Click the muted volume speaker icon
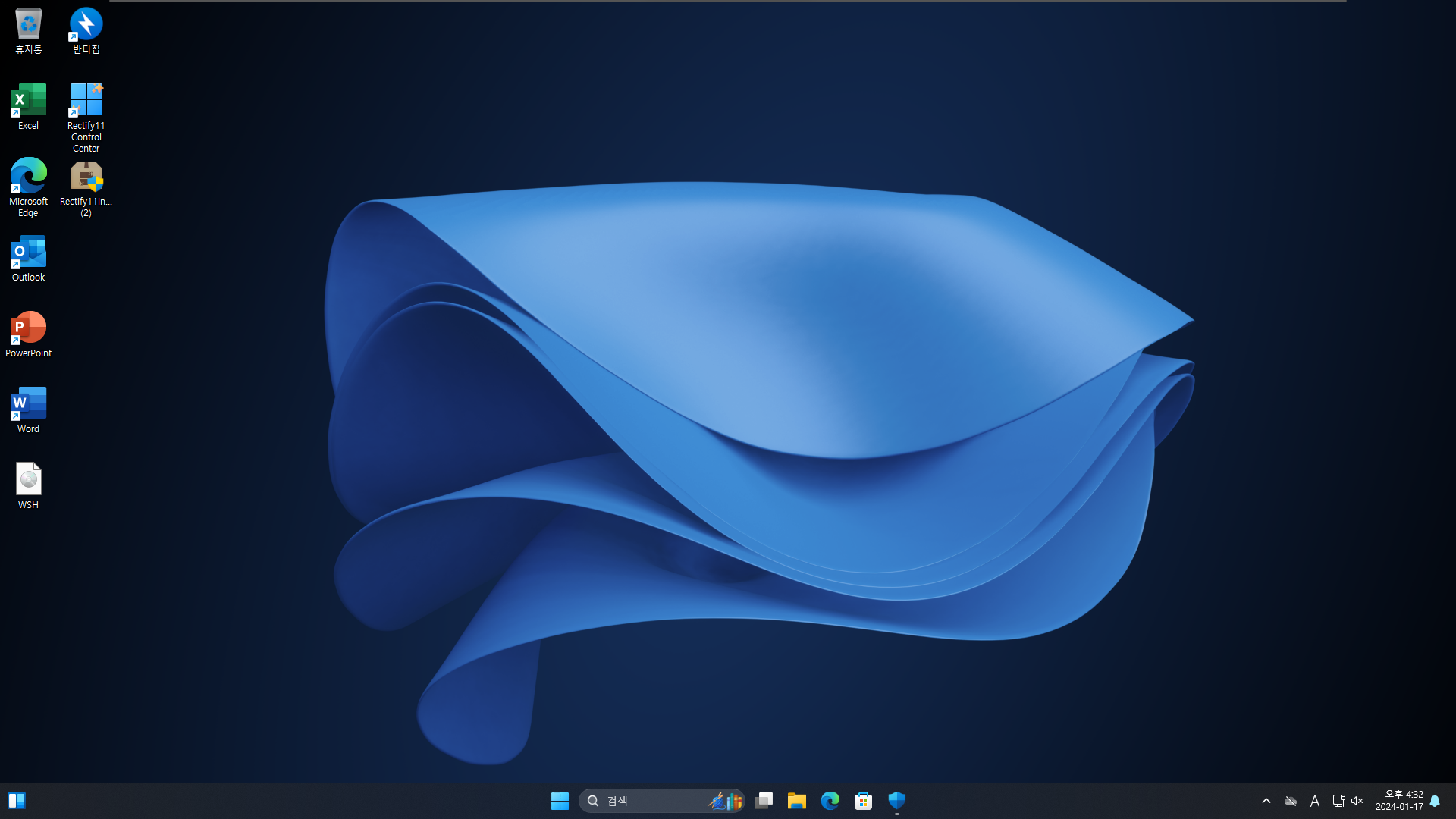This screenshot has width=1456, height=819. pyautogui.click(x=1357, y=801)
